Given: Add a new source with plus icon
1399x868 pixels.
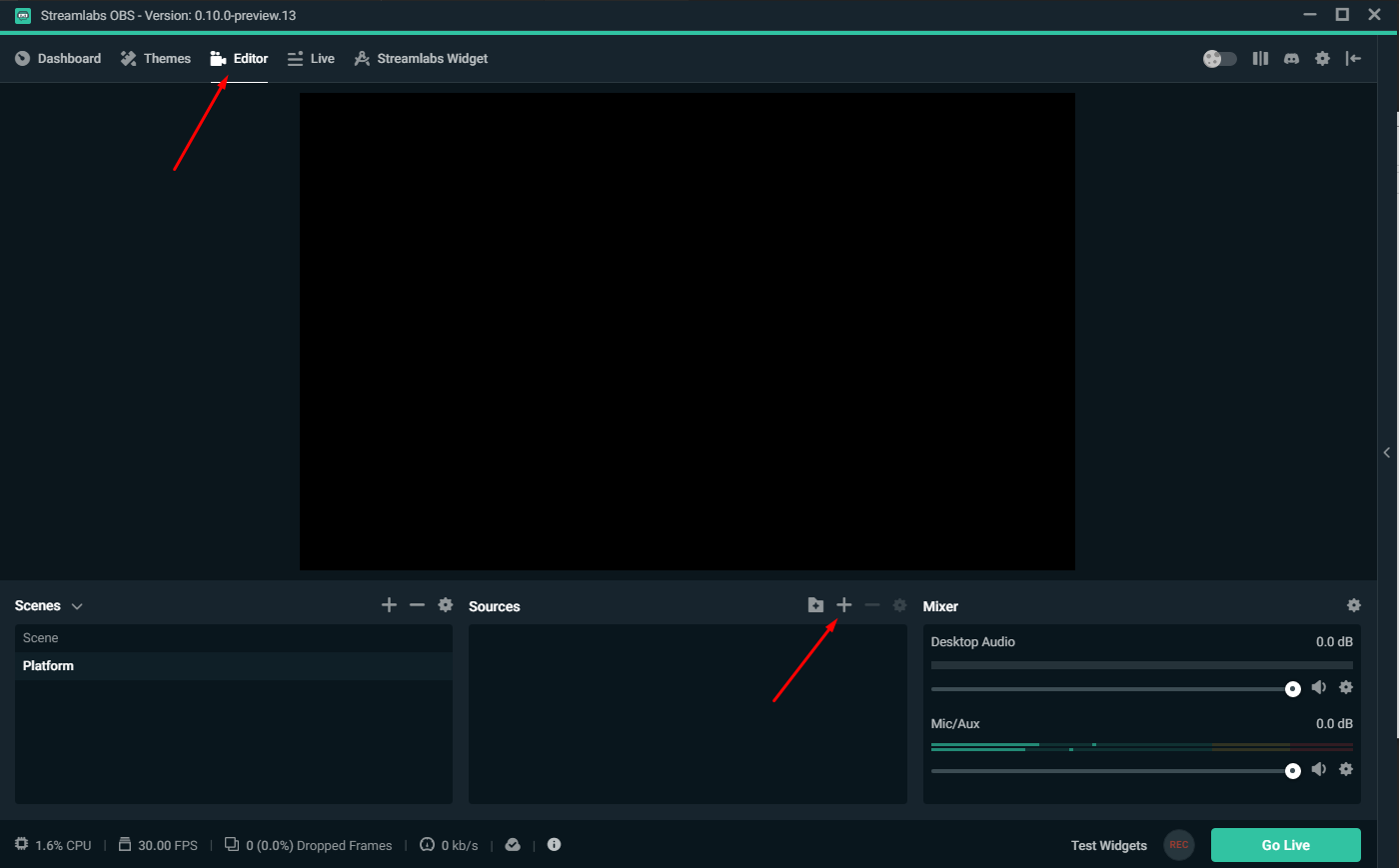Looking at the screenshot, I should 843,605.
